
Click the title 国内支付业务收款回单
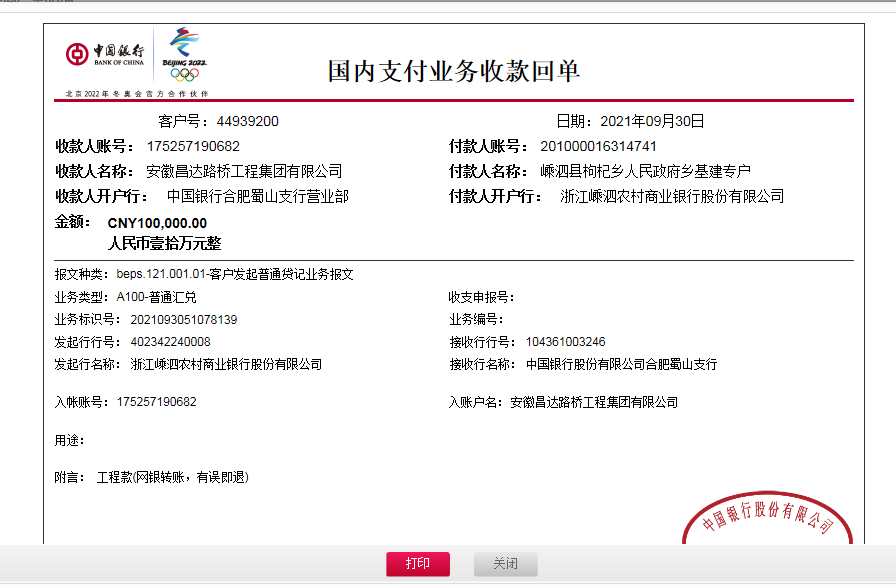454,71
